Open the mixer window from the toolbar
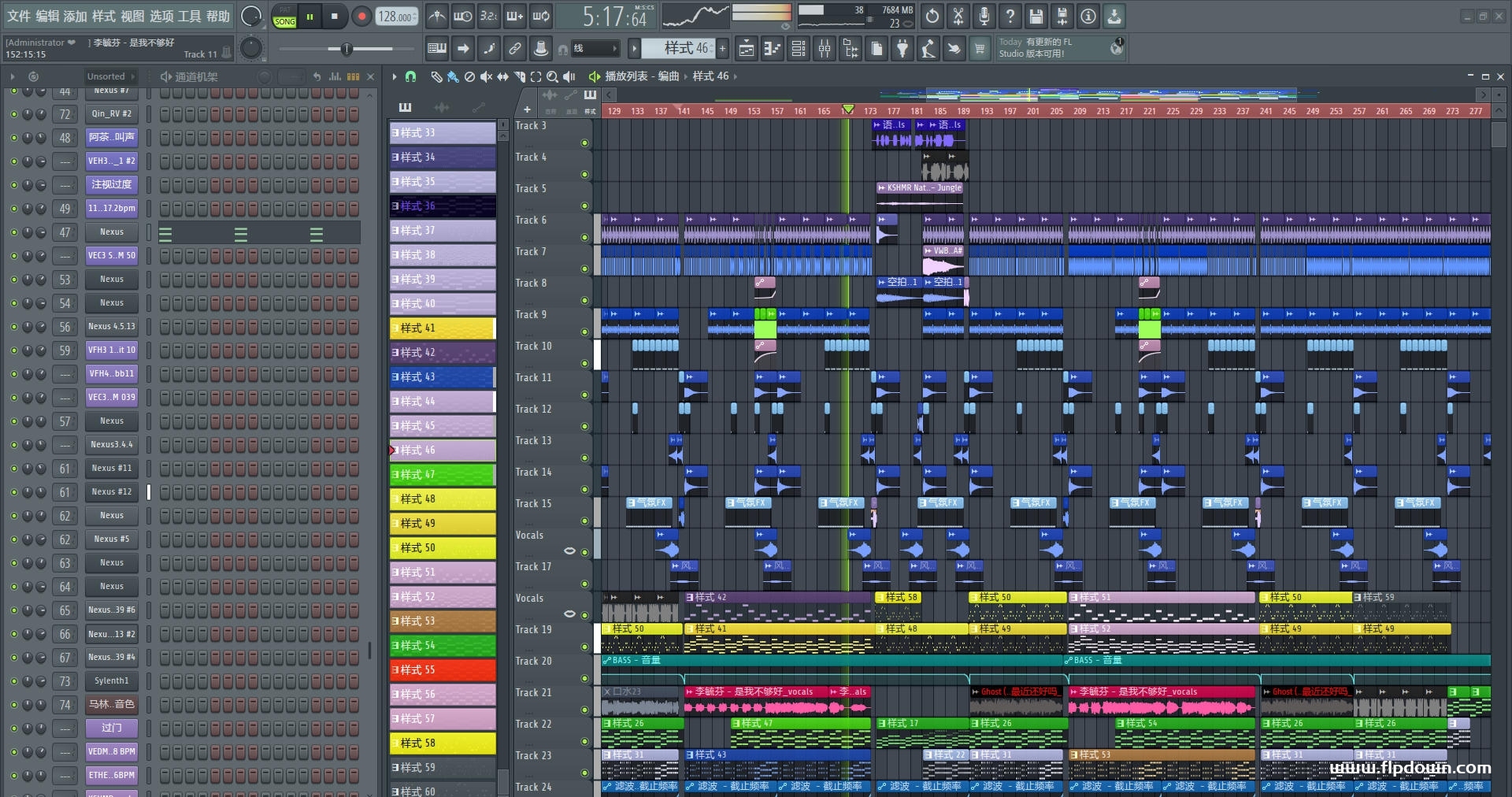Viewport: 1512px width, 797px height. pos(825,50)
